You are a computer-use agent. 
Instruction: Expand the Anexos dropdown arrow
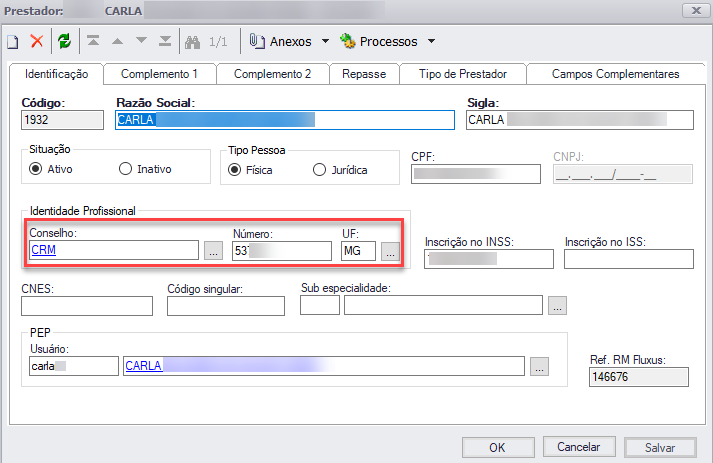point(325,41)
